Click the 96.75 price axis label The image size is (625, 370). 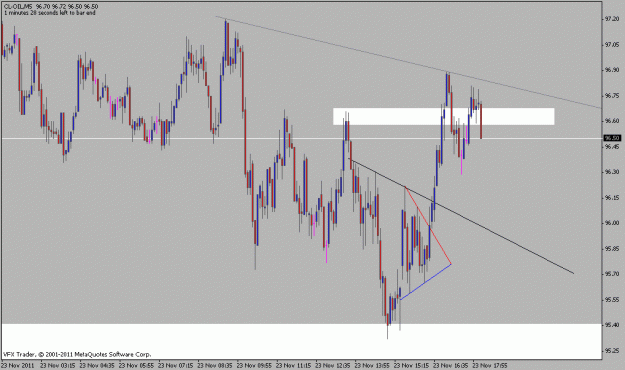click(x=612, y=95)
